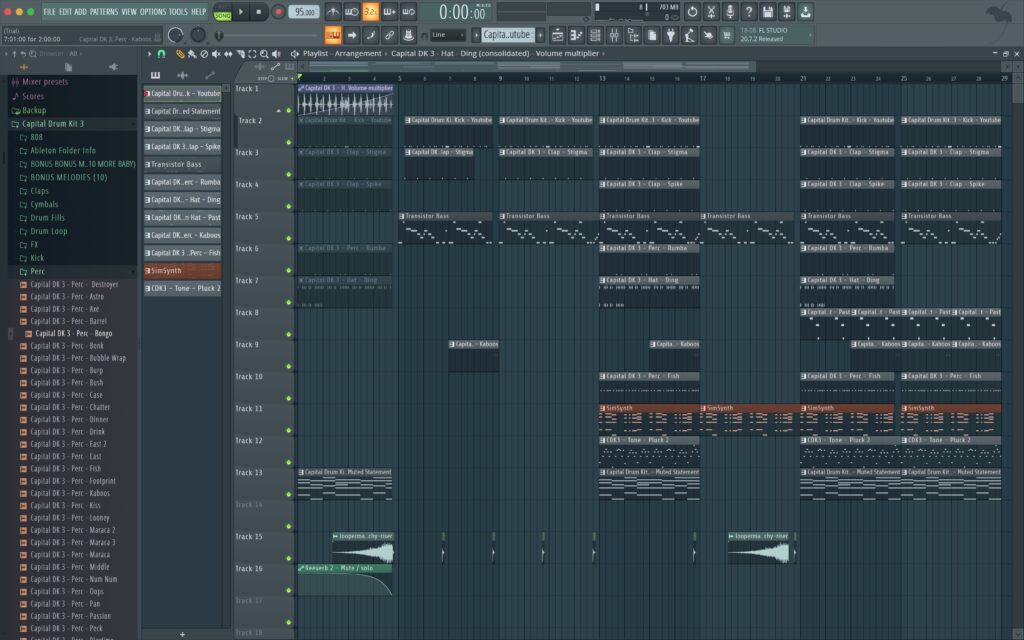Toggle Track 11 mute light
The width and height of the screenshot is (1024, 640).
(289, 430)
